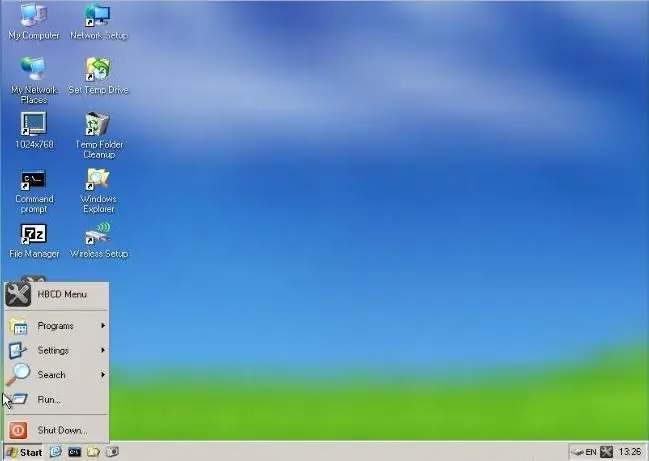Choose Shut Down... in the start menu

[57, 430]
